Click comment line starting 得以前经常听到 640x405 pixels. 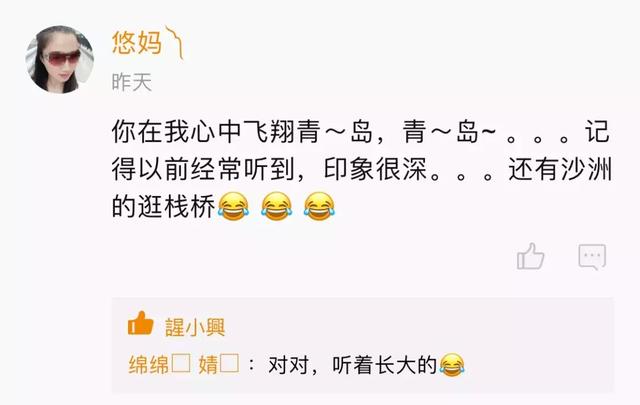click(x=362, y=169)
